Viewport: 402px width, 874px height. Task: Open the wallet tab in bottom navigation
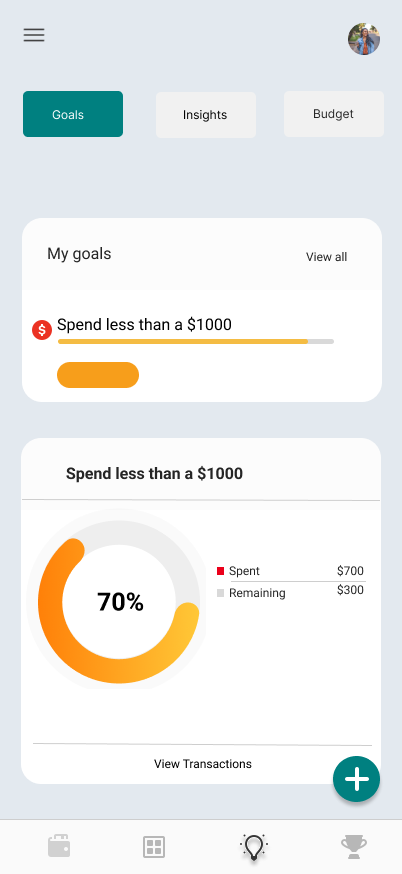[59, 846]
